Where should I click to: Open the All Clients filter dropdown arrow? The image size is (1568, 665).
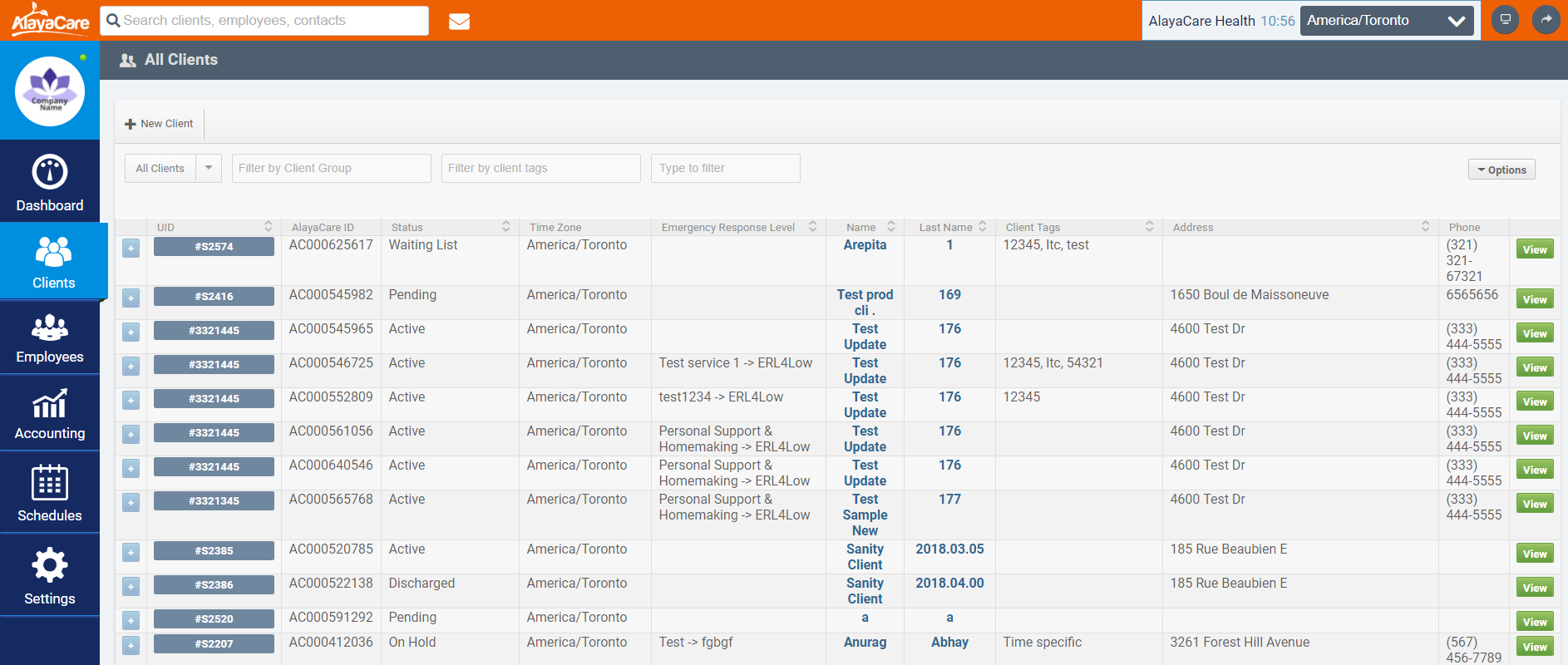[209, 168]
